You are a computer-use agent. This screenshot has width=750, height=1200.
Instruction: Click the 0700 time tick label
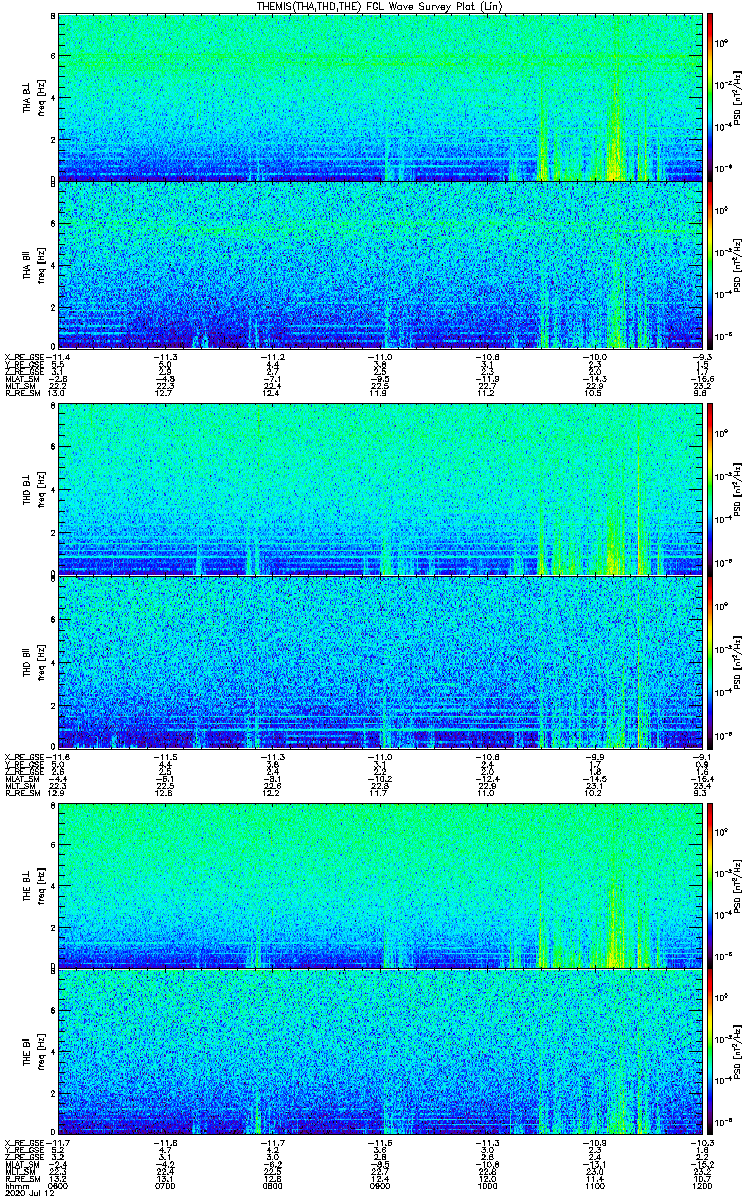[166, 1184]
